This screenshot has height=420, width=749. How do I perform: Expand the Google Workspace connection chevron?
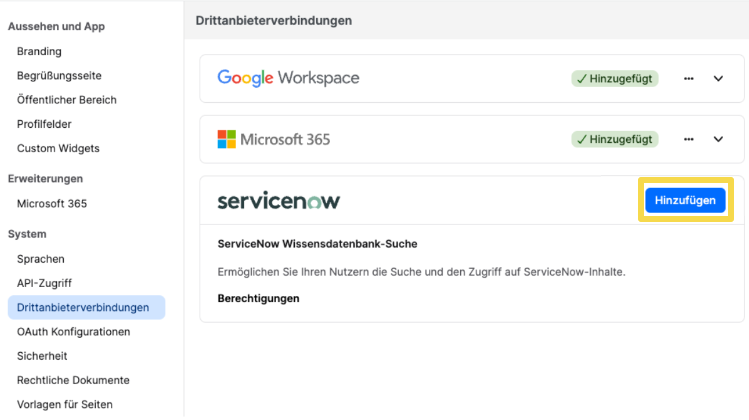[x=718, y=79]
